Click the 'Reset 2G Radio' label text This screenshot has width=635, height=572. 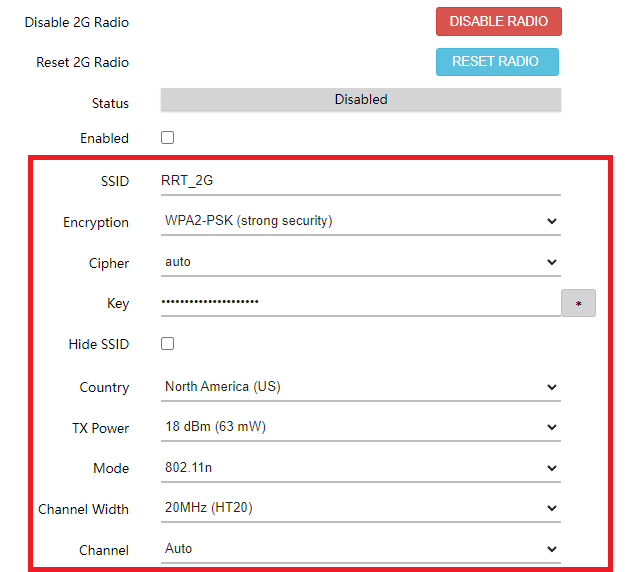pyautogui.click(x=82, y=62)
